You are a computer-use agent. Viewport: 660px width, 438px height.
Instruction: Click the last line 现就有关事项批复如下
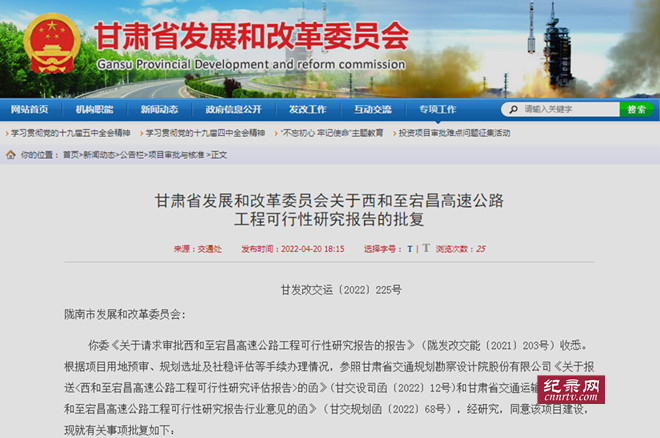tap(119, 430)
